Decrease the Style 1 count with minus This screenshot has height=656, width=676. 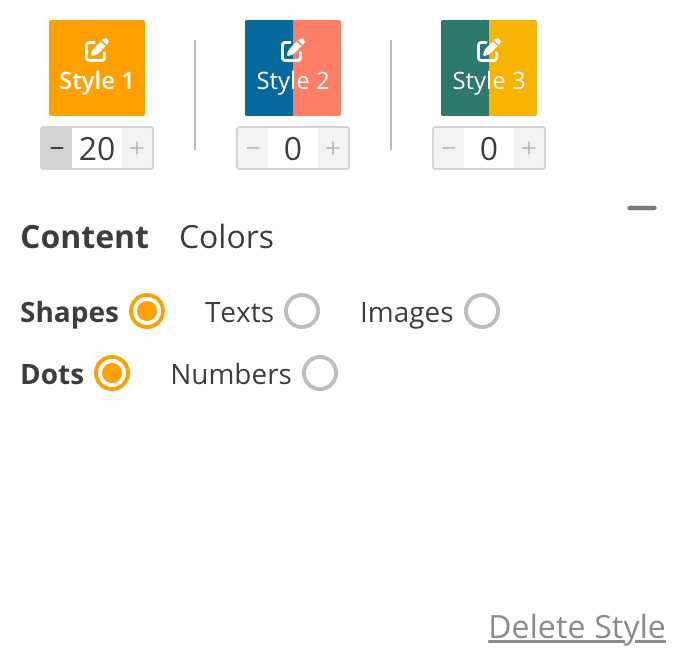pyautogui.click(x=56, y=149)
